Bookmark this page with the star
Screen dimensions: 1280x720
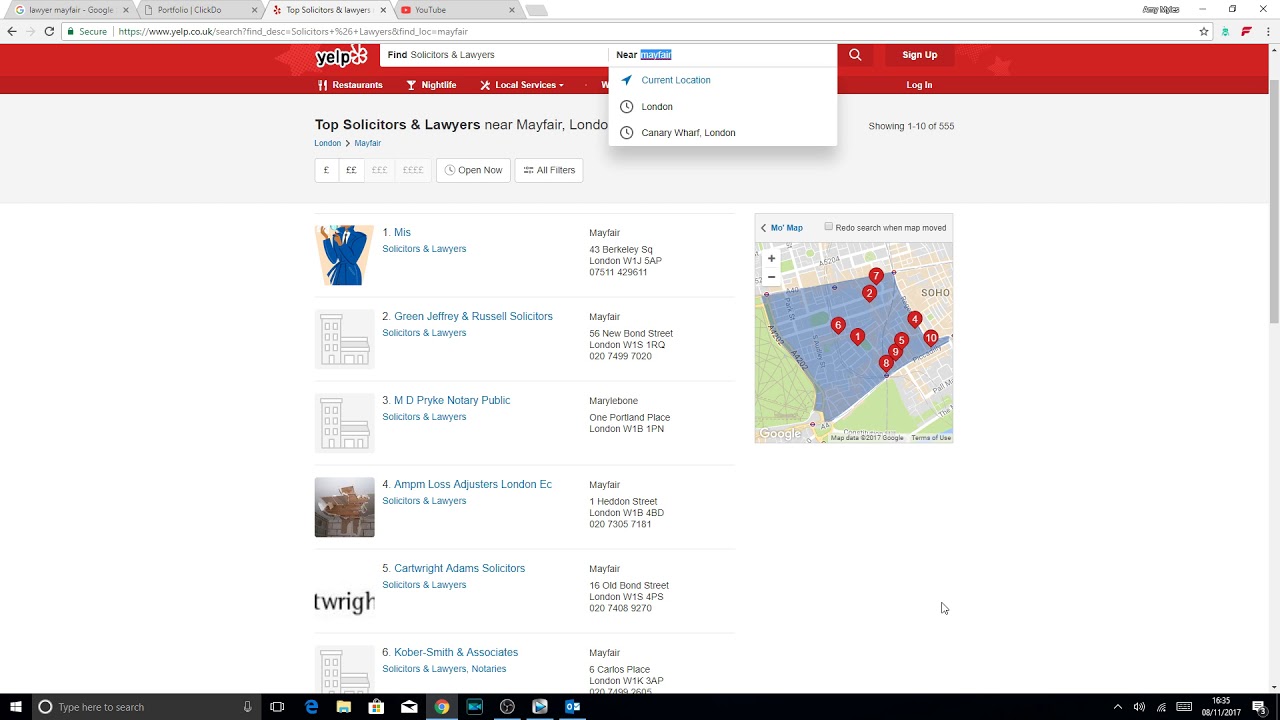1204,31
